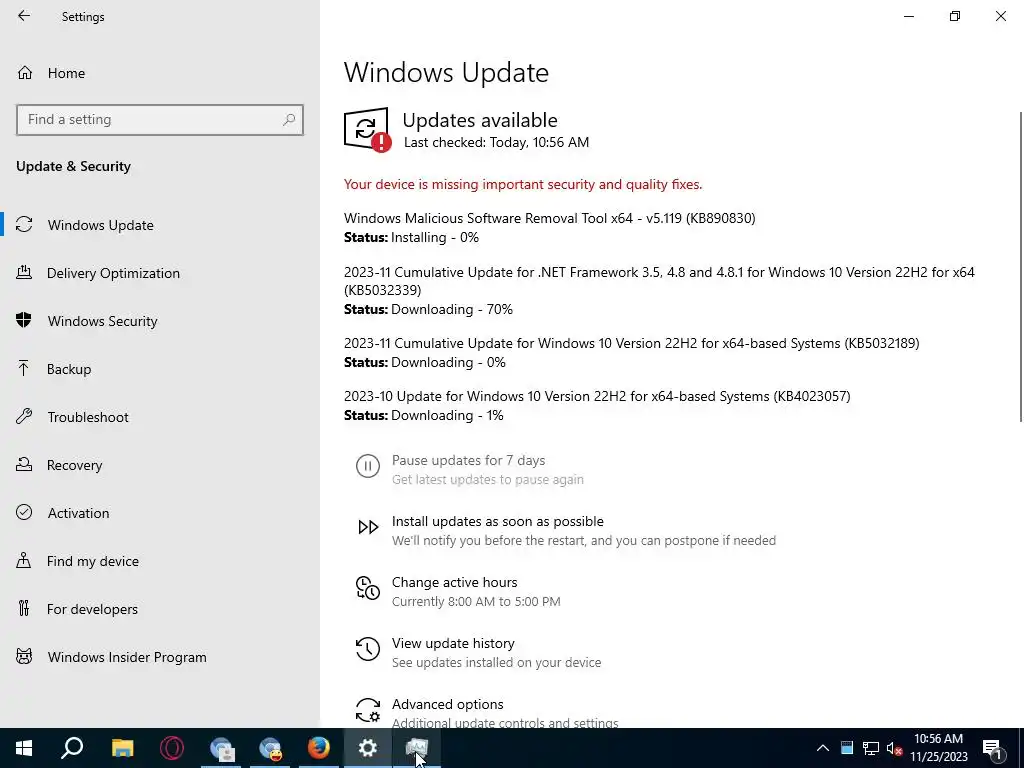Image resolution: width=1024 pixels, height=768 pixels.
Task: Click the Updates available status icon
Action: (x=367, y=129)
